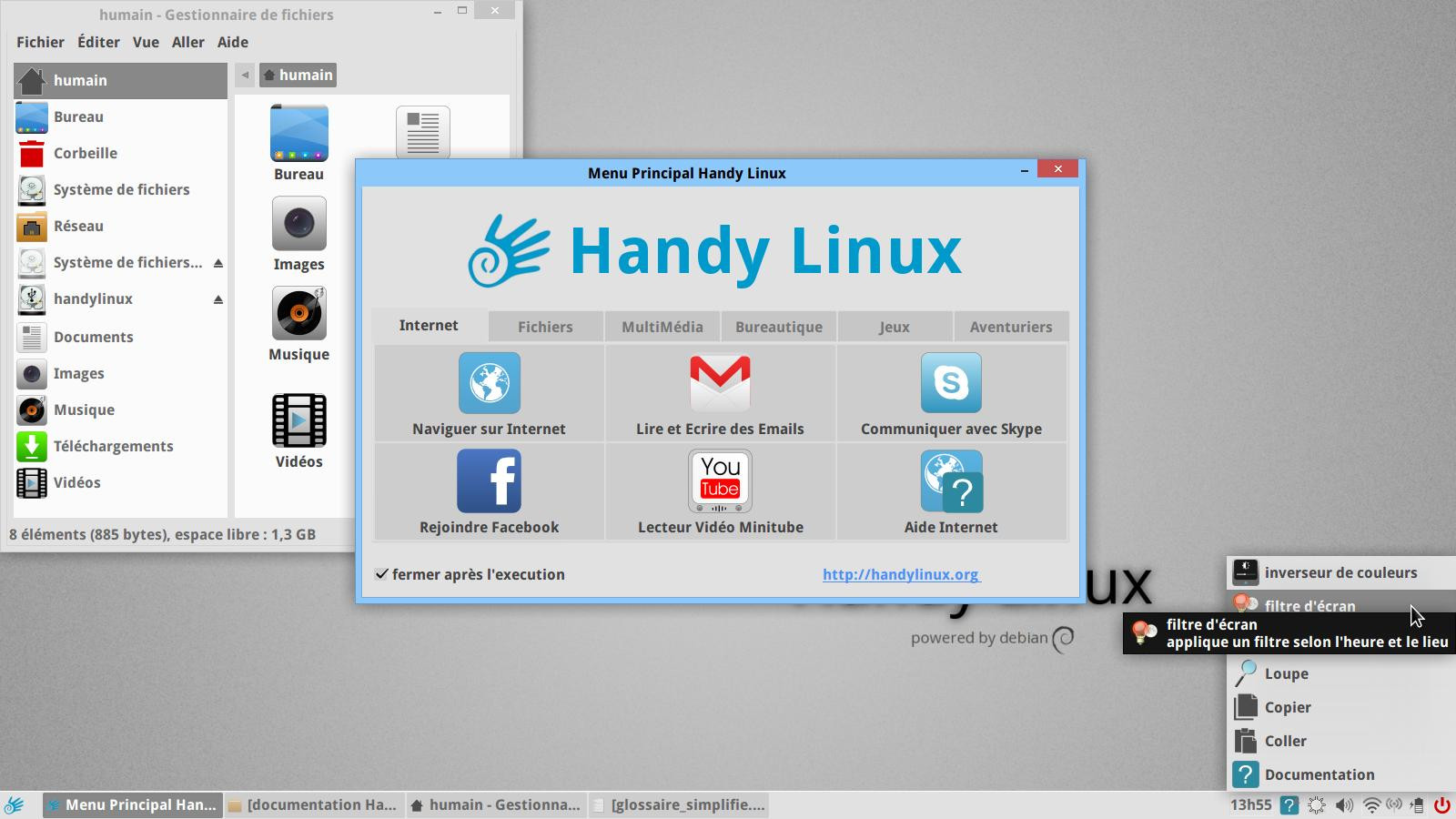
Task: Switch to humain - Gestionna... taskbar window
Action: pyautogui.click(x=496, y=804)
